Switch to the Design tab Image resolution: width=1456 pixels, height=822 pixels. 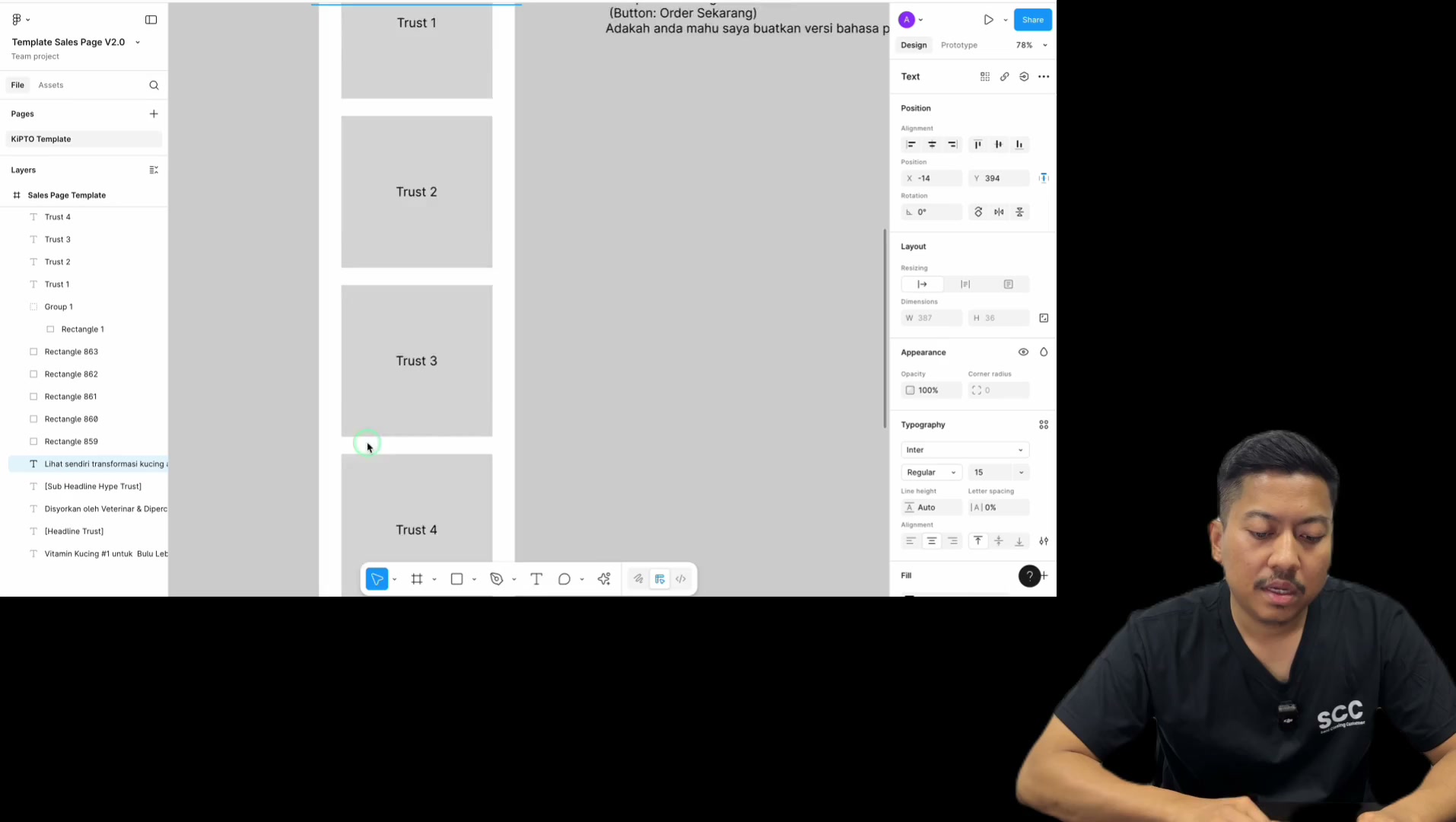coord(914,45)
